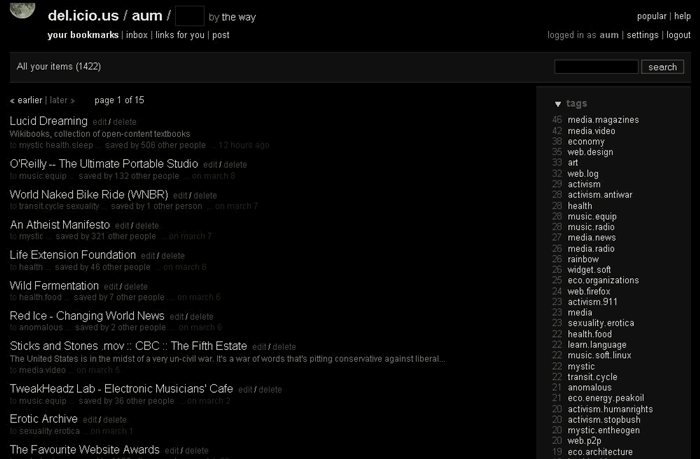Image resolution: width=700 pixels, height=459 pixels.
Task: Open O'Reilly Ultimate Portable Studio link
Action: [x=104, y=164]
